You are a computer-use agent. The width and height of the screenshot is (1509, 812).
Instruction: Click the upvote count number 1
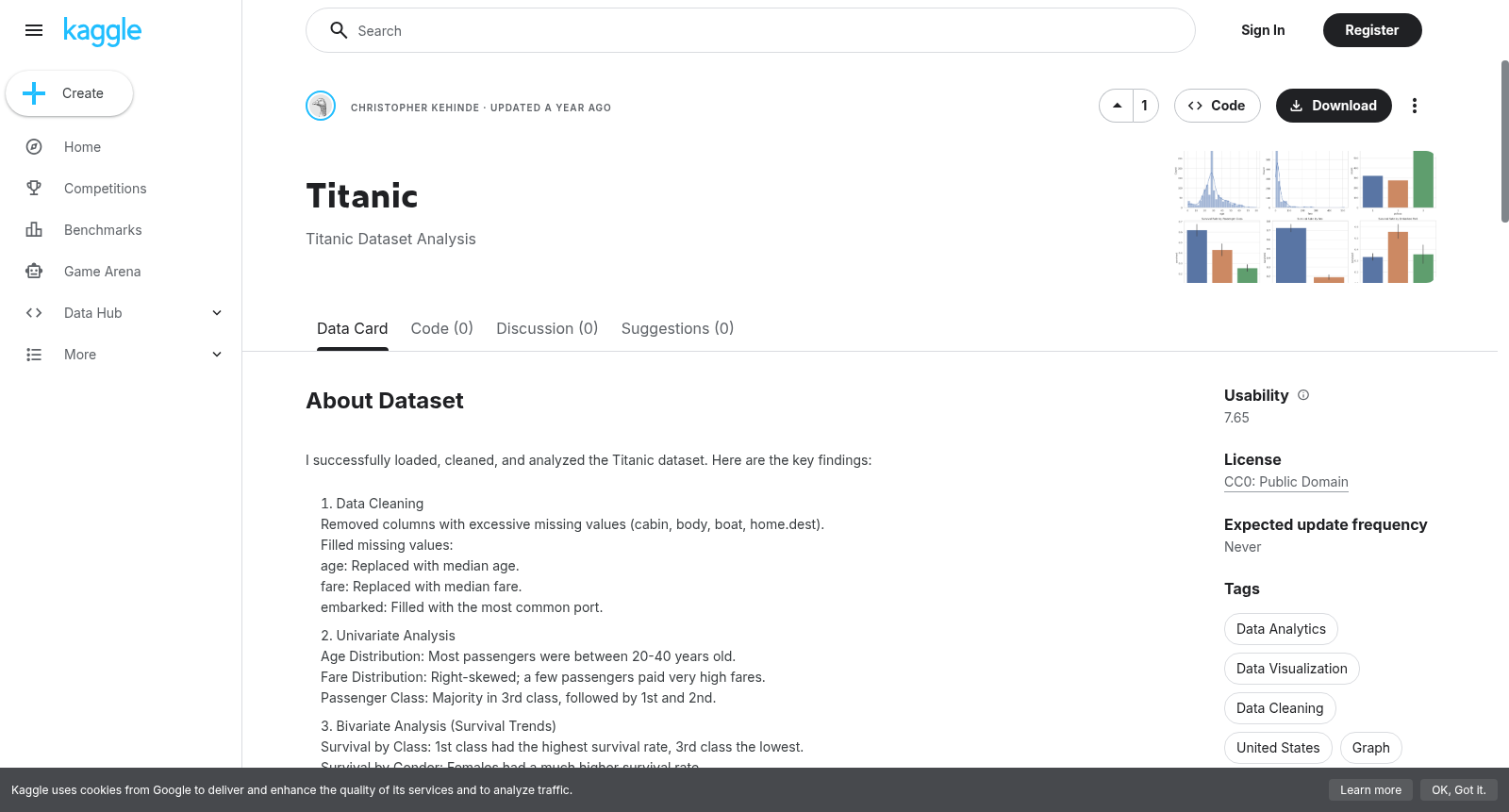click(x=1145, y=106)
